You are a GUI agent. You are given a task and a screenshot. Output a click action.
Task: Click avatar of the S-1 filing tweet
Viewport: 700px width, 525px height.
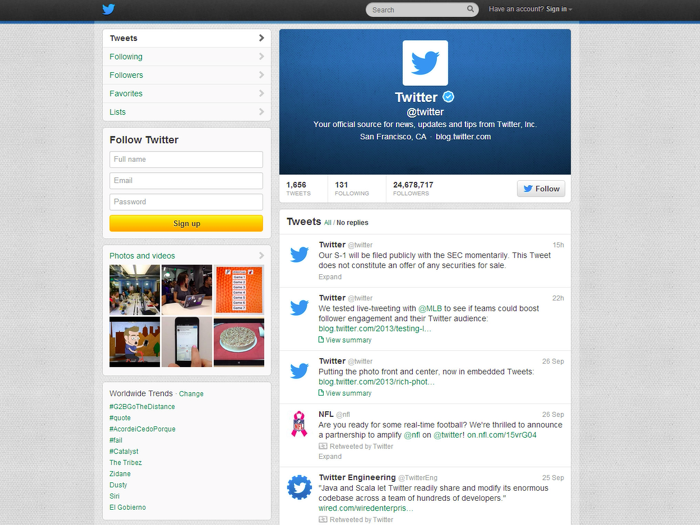click(x=299, y=254)
